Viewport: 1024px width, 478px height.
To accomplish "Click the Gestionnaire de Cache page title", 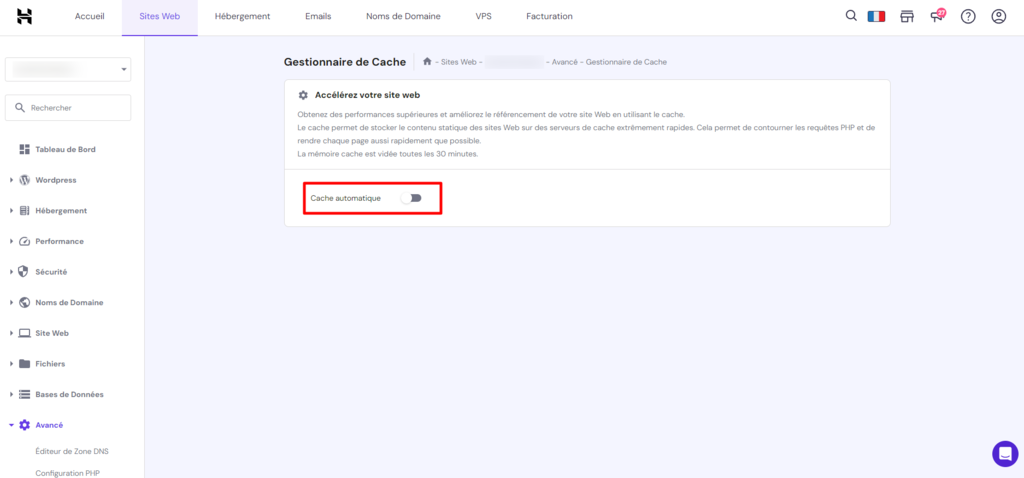I will [x=345, y=62].
